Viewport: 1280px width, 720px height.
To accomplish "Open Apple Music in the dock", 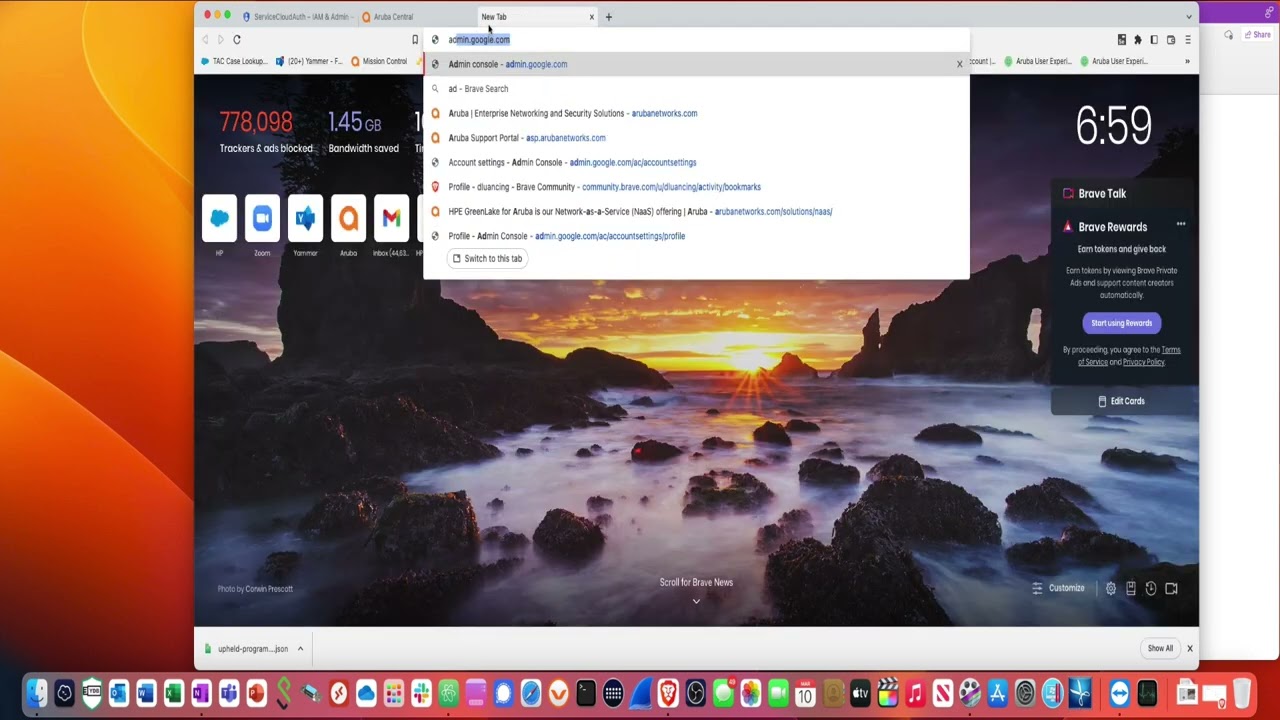I will (x=915, y=692).
